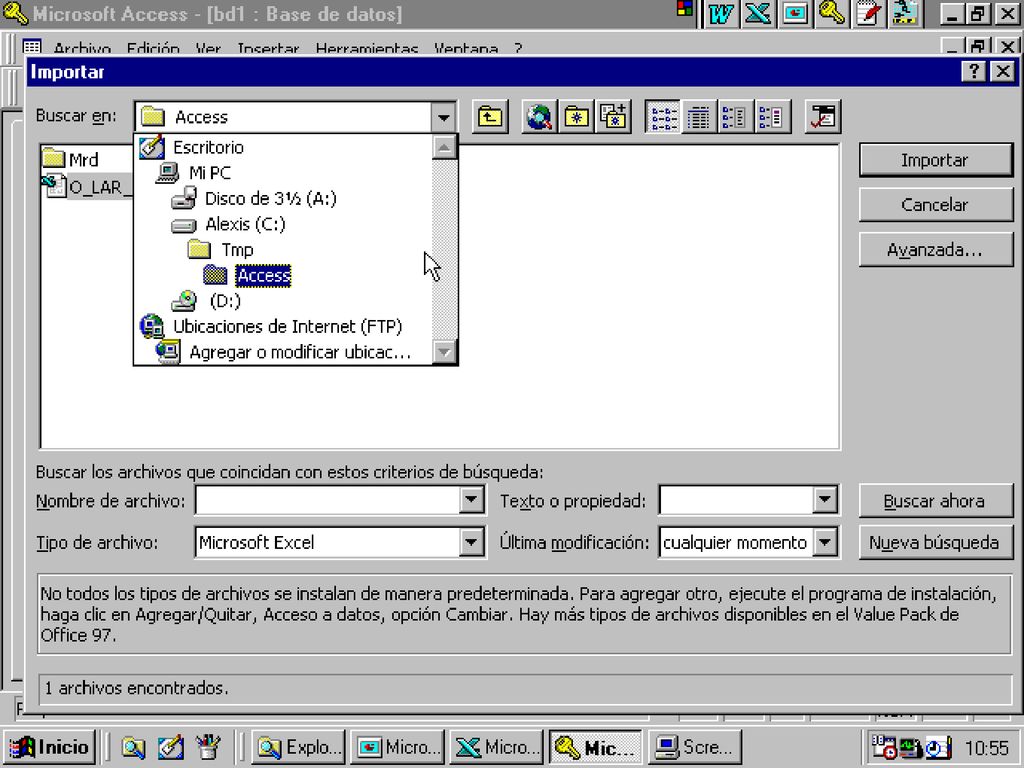
Task: Click the Add to Favorites icon
Action: (x=613, y=117)
